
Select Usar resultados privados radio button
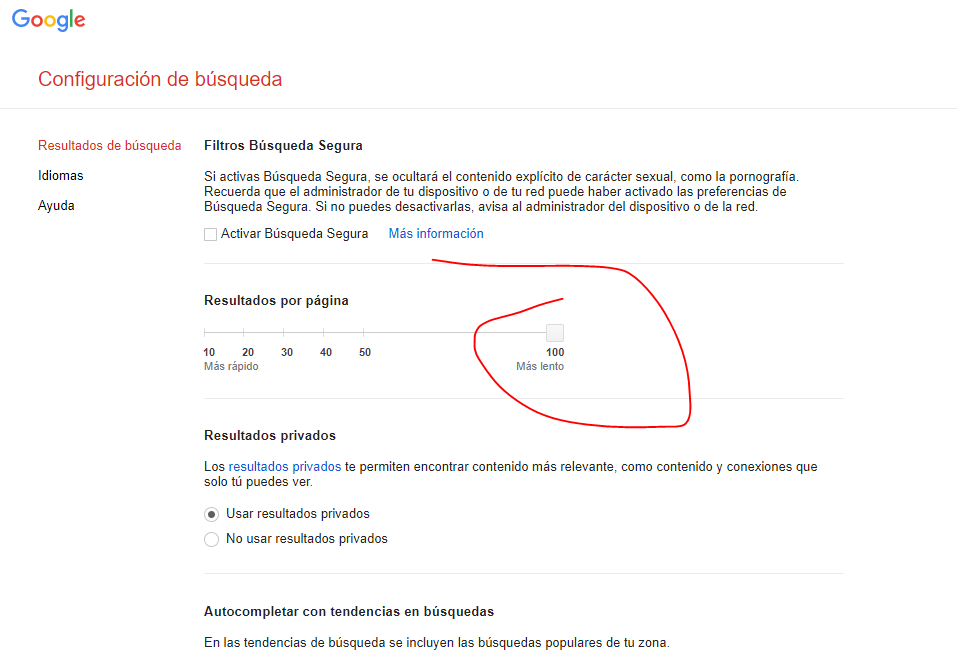pyautogui.click(x=211, y=515)
